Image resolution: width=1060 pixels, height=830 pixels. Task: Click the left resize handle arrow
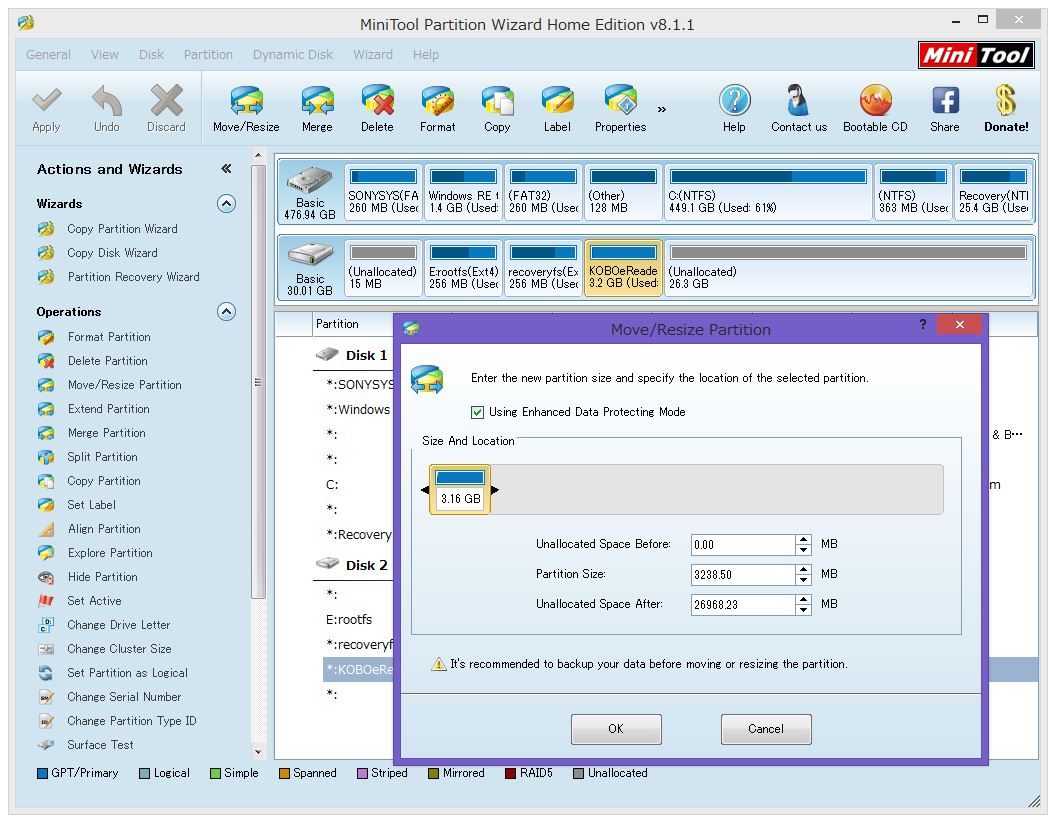425,489
